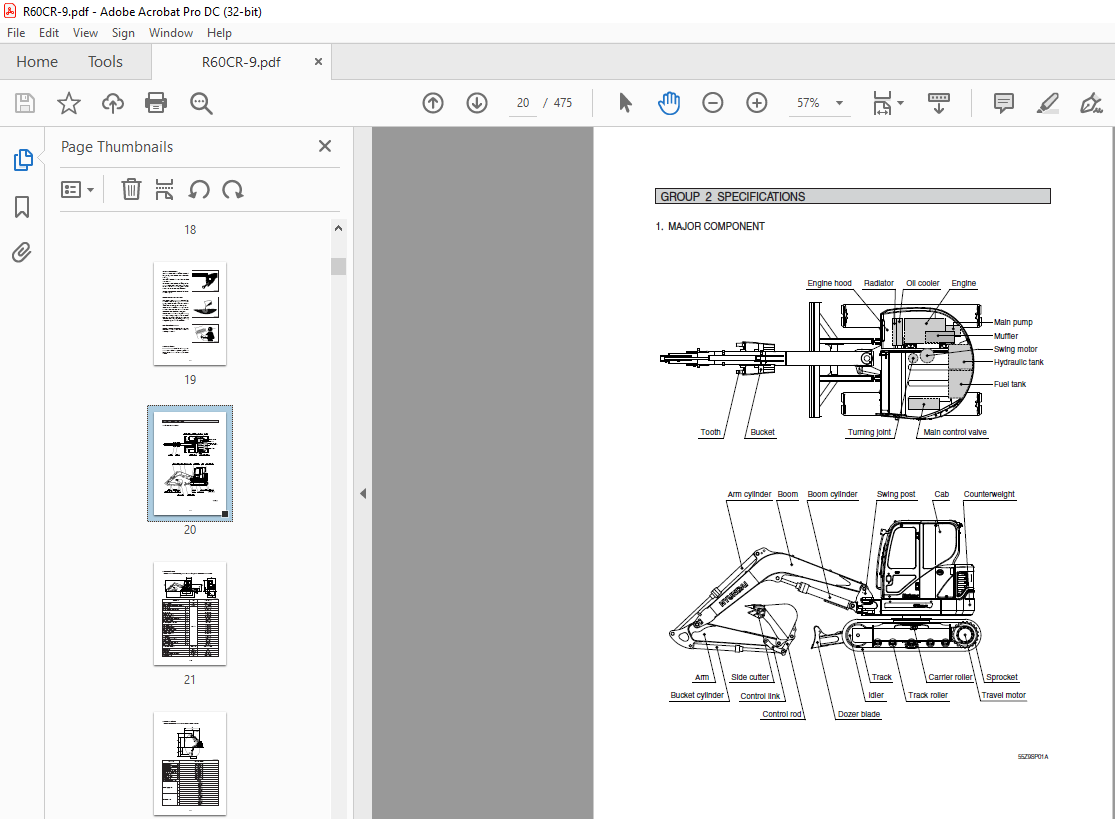The height and width of the screenshot is (819, 1115).
Task: Click the 'Engine hood' label
Action: pos(829,283)
